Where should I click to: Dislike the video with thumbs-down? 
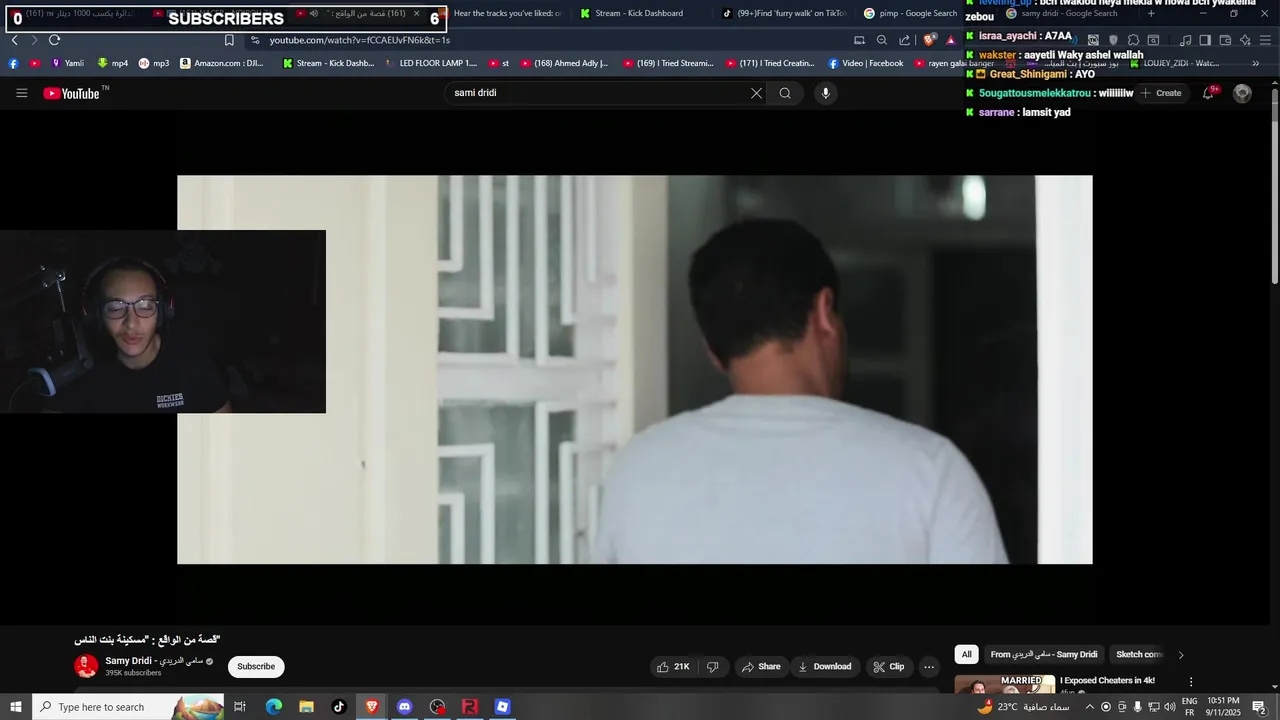pos(713,667)
